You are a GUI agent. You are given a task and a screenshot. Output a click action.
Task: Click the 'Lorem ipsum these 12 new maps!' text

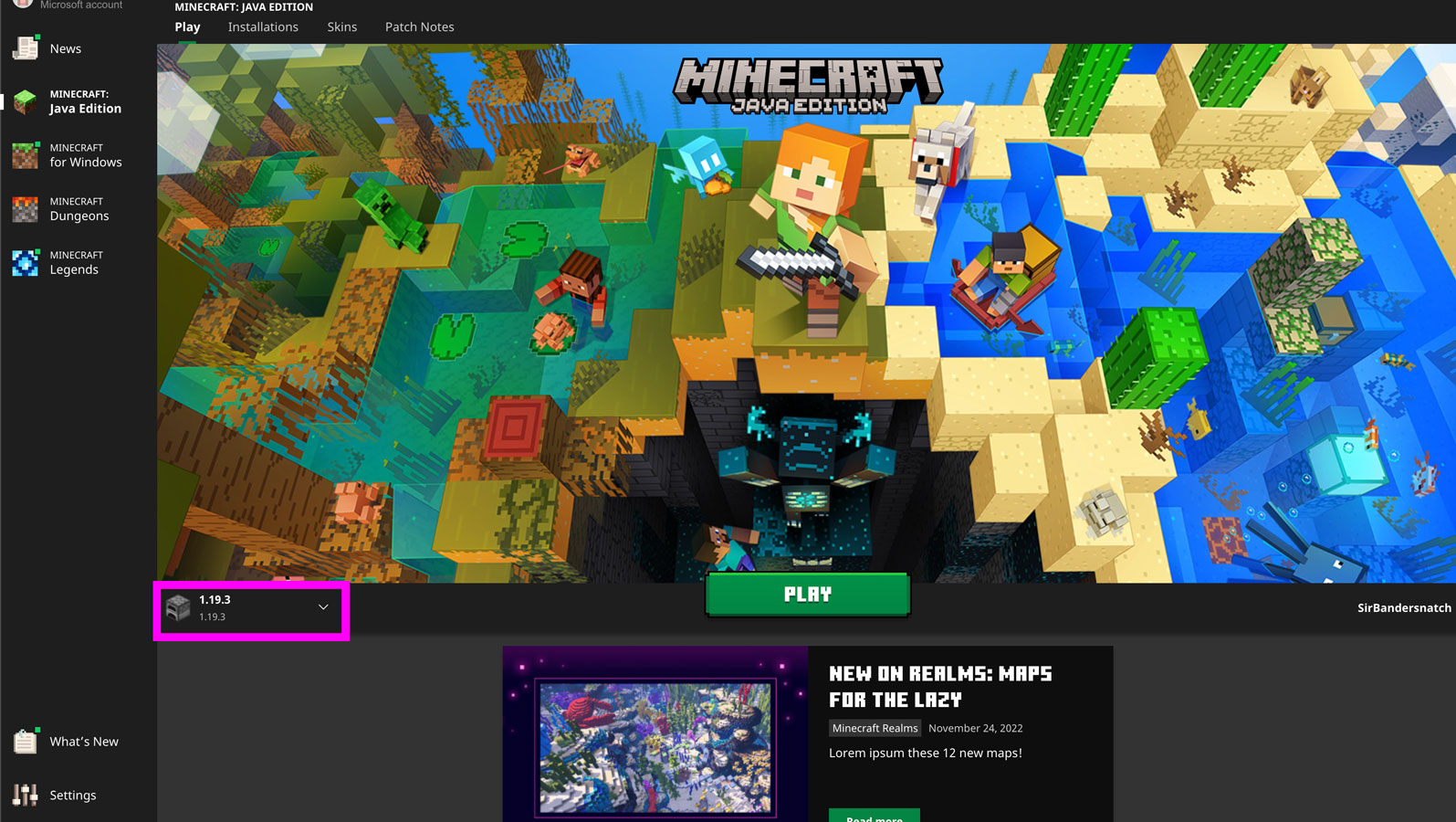coord(926,753)
